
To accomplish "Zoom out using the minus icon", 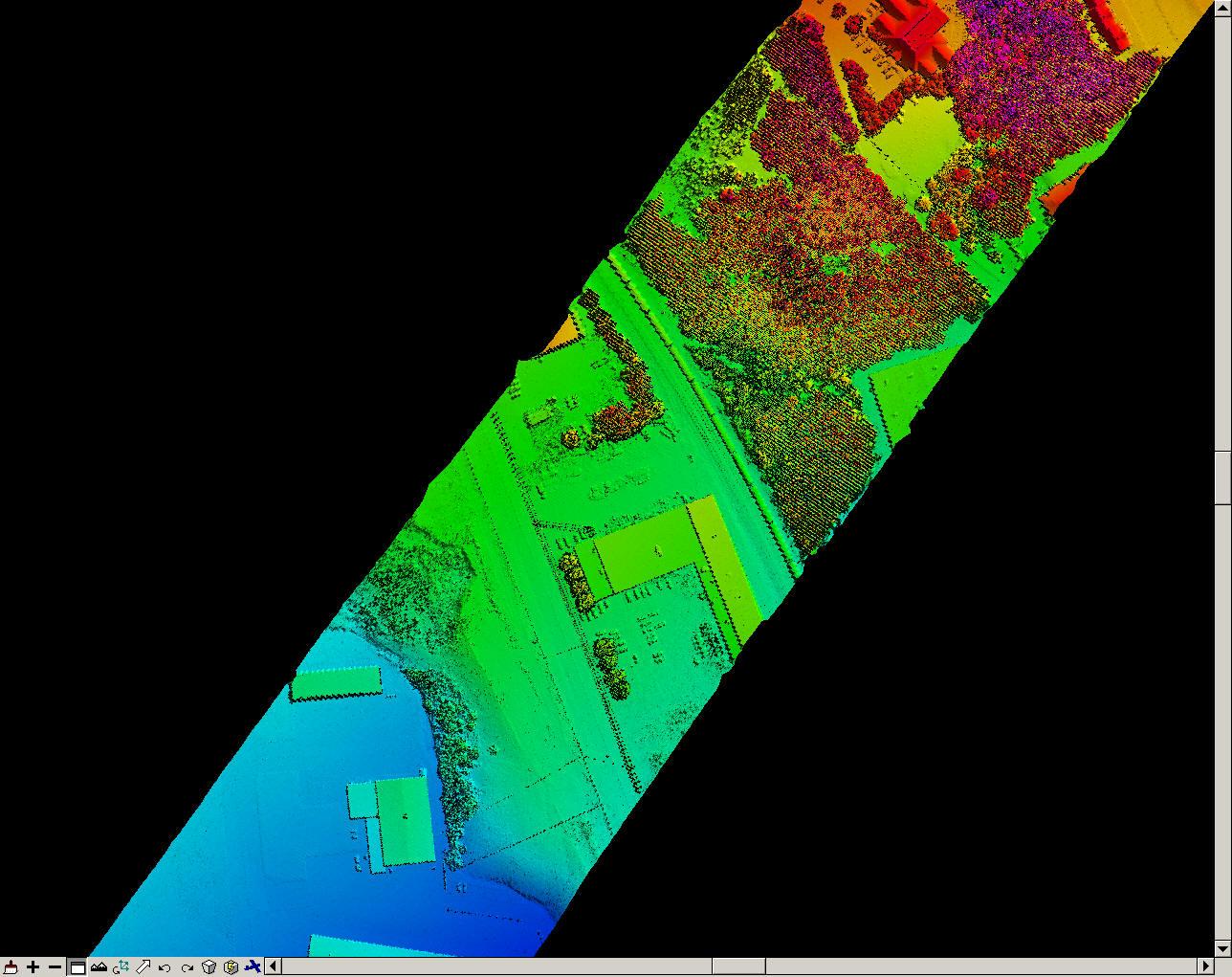I will (x=55, y=966).
